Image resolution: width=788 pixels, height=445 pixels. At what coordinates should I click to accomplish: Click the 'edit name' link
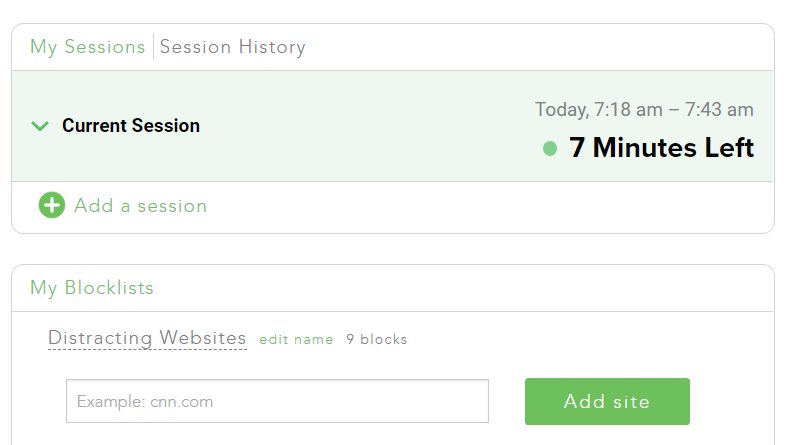296,339
